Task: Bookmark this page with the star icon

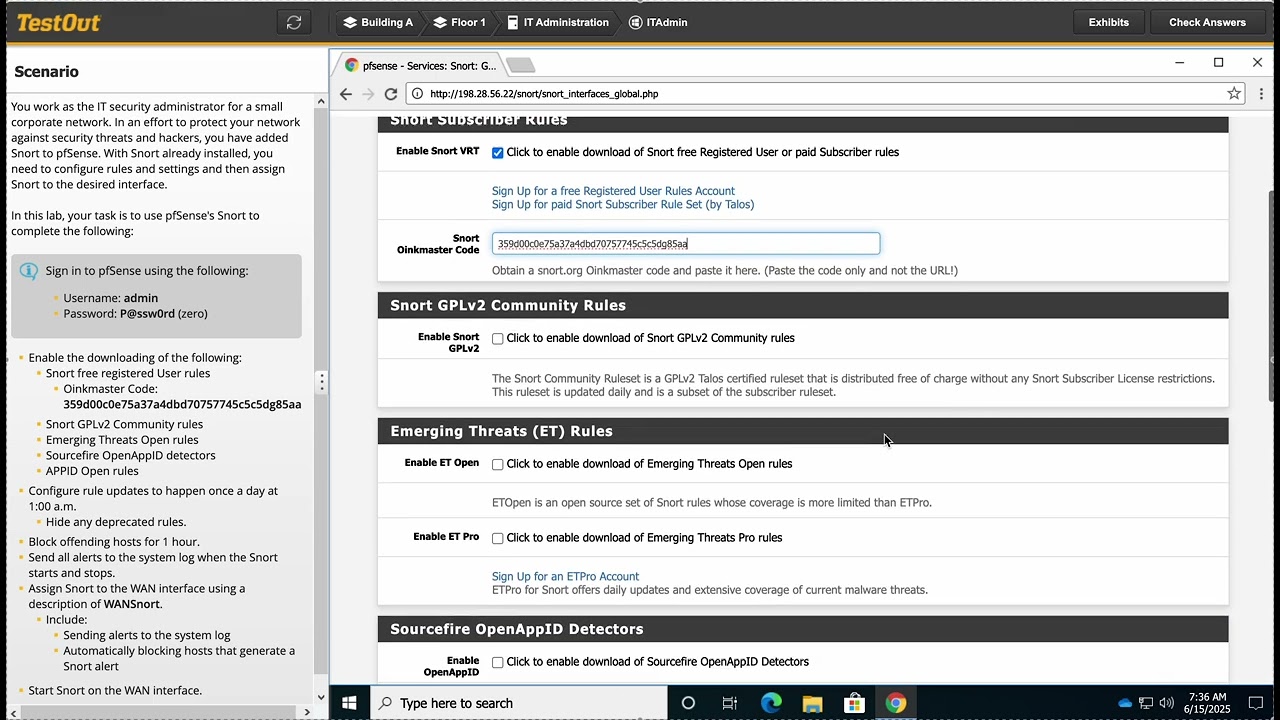Action: click(x=1234, y=94)
